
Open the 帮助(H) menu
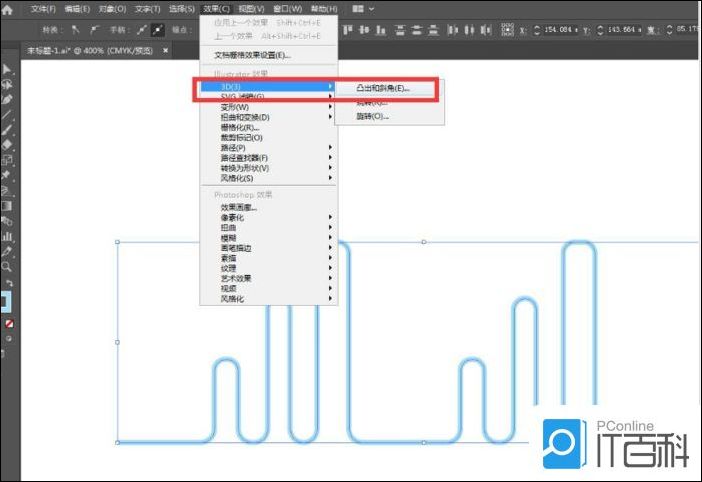coord(324,9)
